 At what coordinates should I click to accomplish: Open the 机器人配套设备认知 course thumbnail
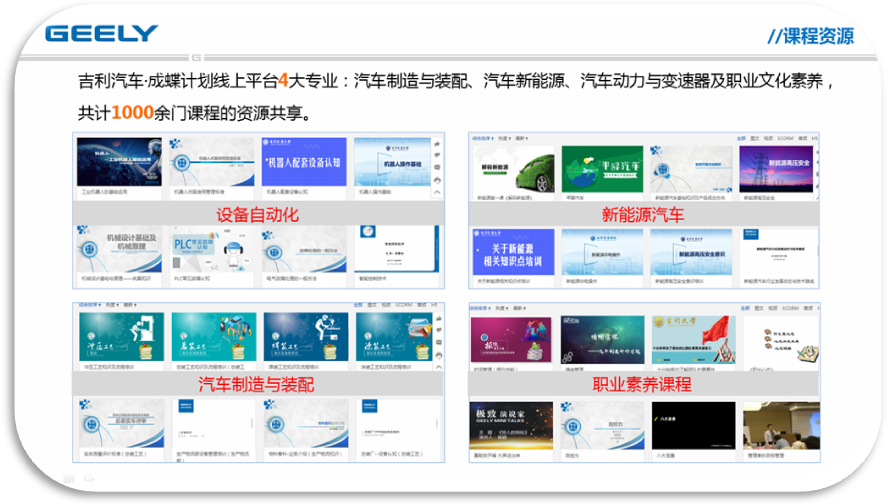tap(304, 162)
